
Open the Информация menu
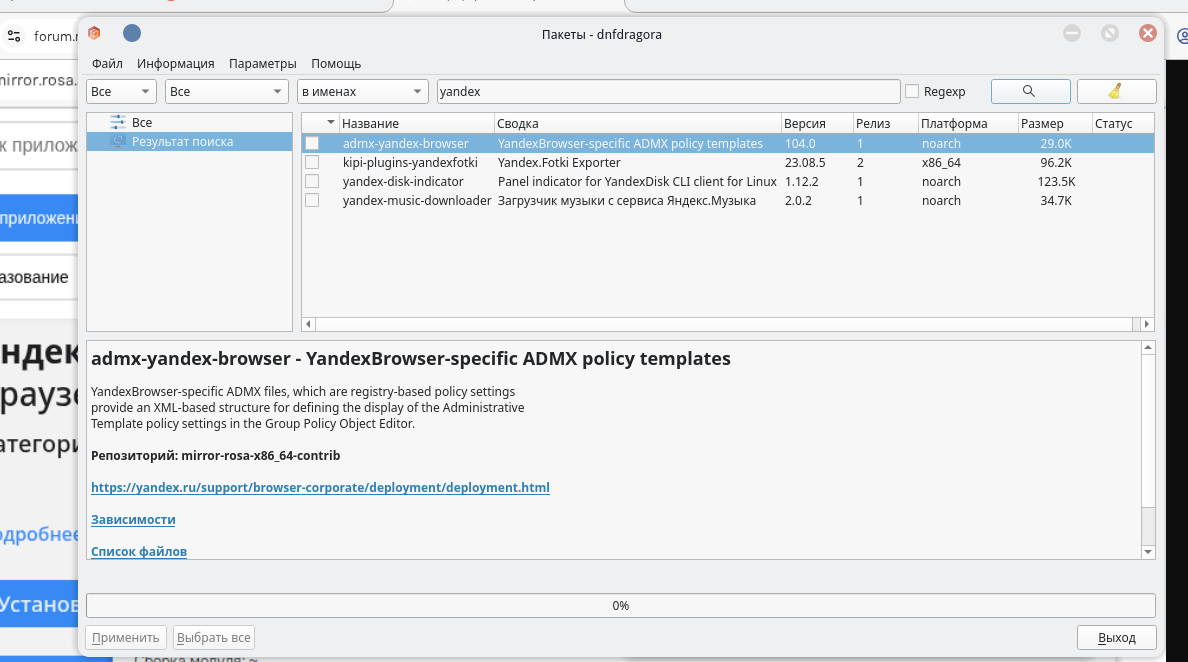tap(176, 64)
